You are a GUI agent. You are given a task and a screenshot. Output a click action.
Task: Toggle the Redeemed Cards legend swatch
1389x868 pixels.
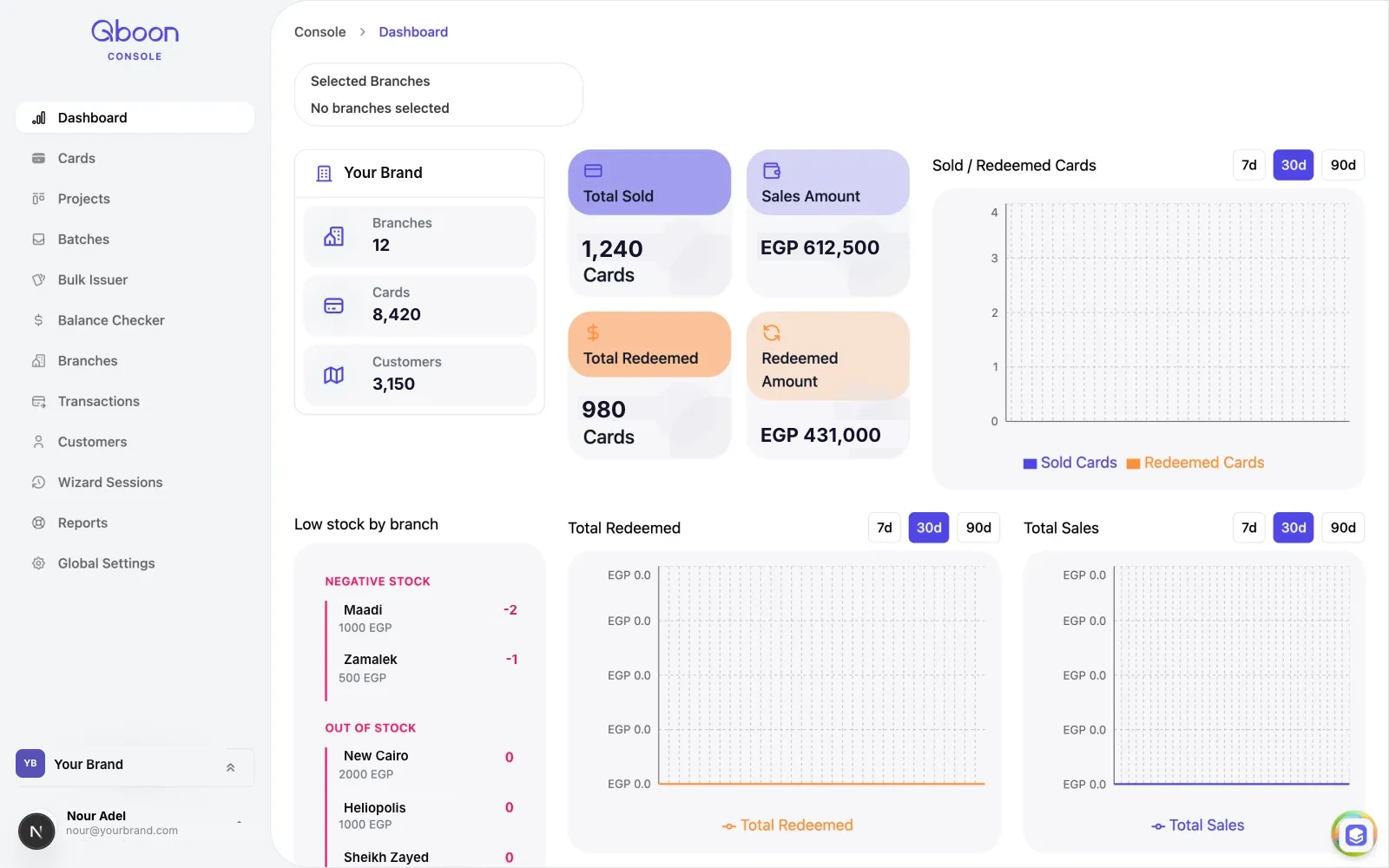pos(1133,464)
